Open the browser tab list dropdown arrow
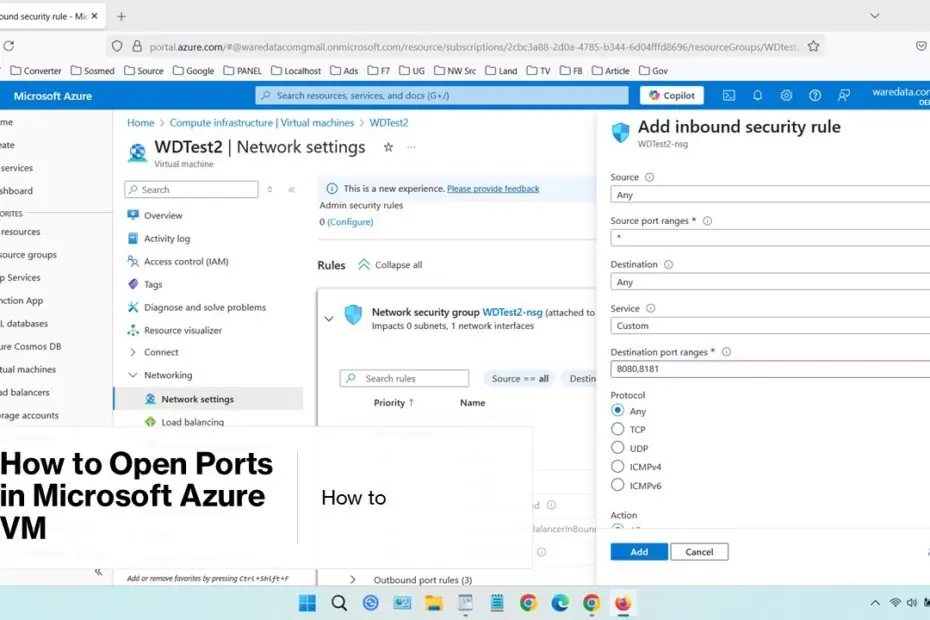 [875, 16]
